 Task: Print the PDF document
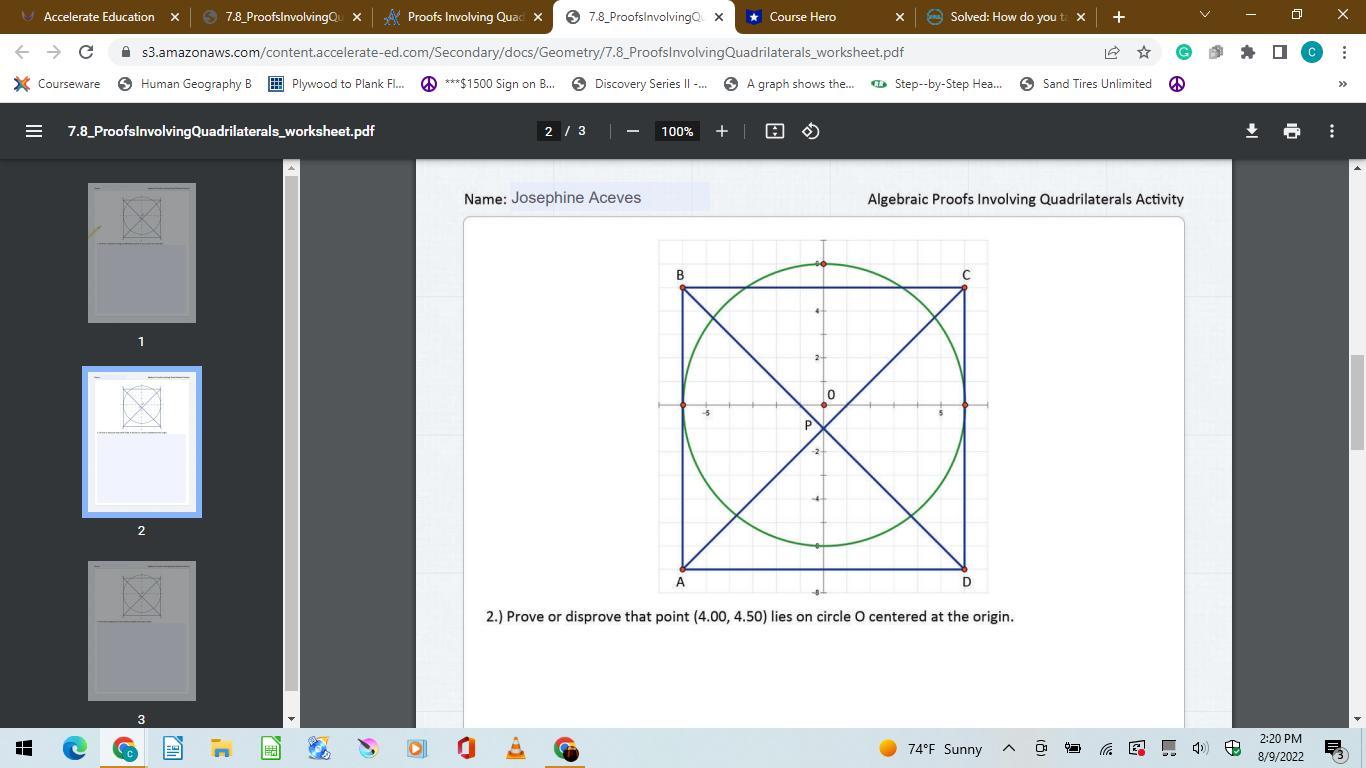coord(1291,131)
